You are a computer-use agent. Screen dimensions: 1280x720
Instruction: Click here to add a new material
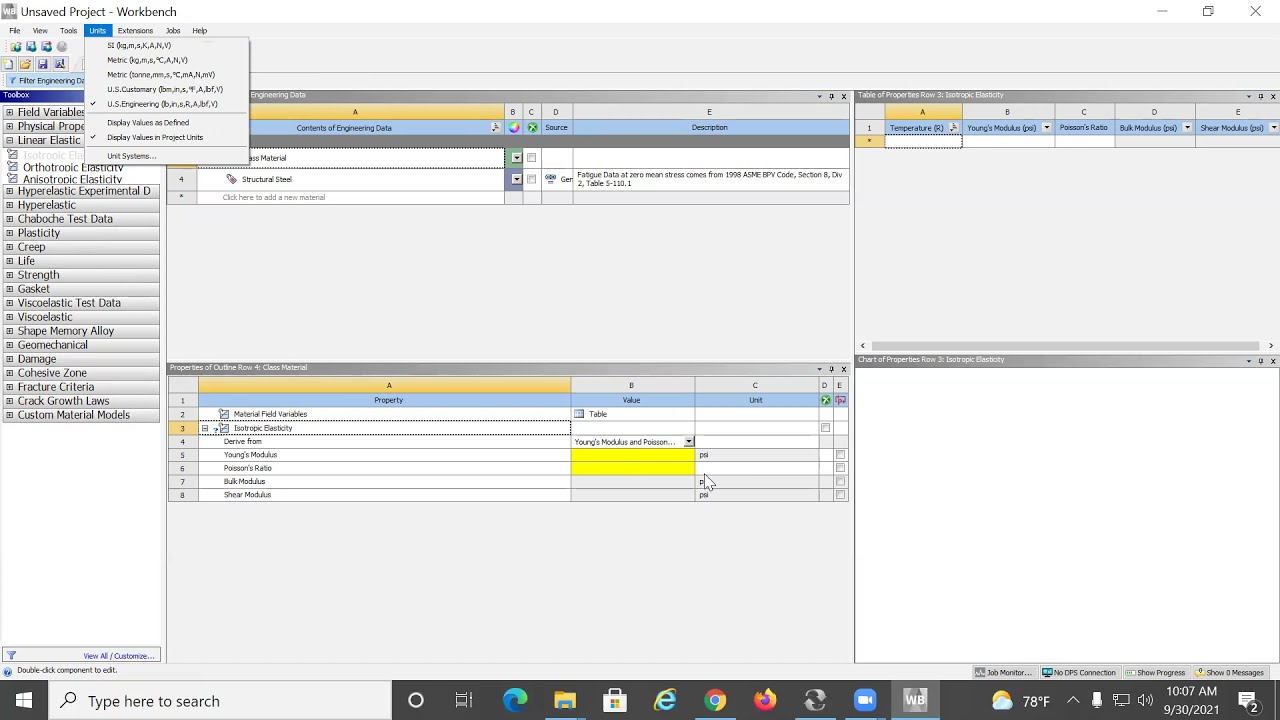click(273, 197)
